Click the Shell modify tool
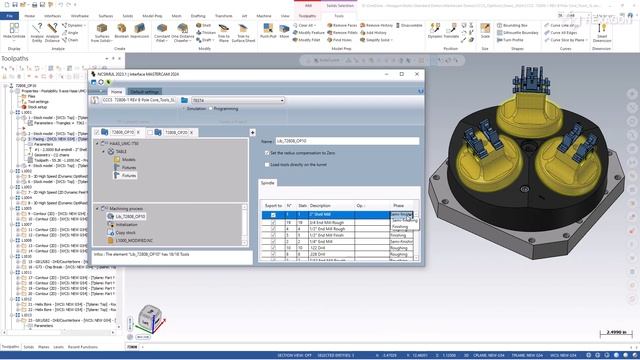 [x=204, y=25]
